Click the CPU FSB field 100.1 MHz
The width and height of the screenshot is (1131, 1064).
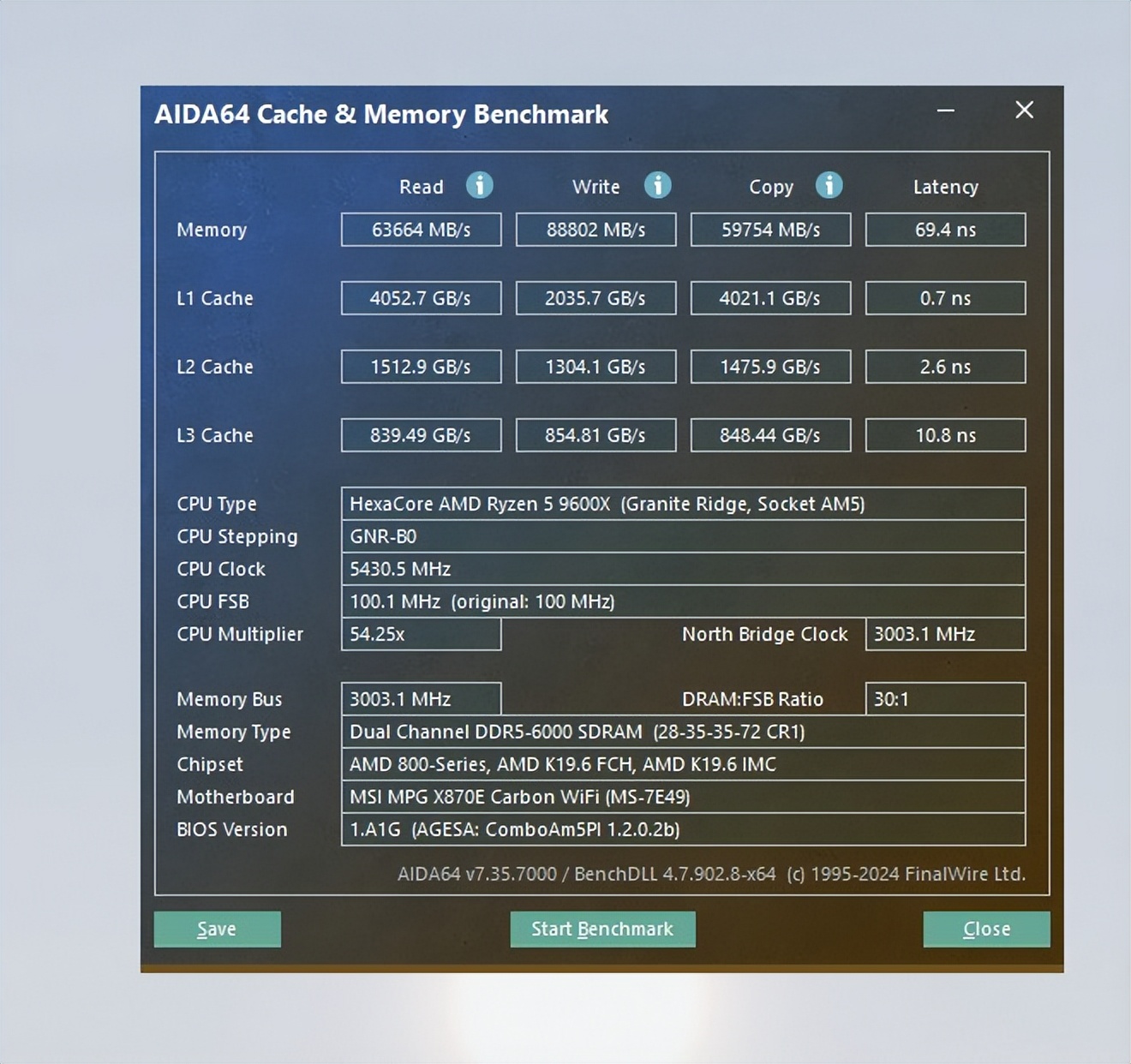(x=683, y=601)
